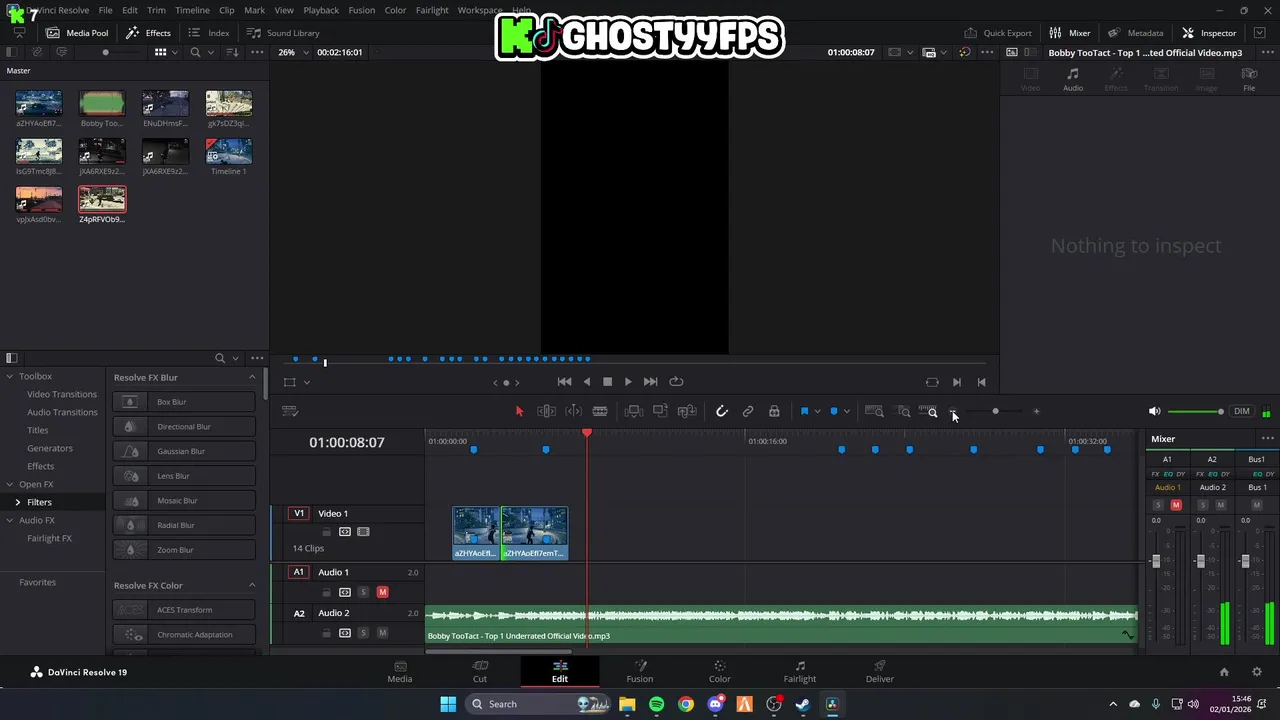The image size is (1280, 720).
Task: Open media pool three-dot options menu
Action: (257, 52)
